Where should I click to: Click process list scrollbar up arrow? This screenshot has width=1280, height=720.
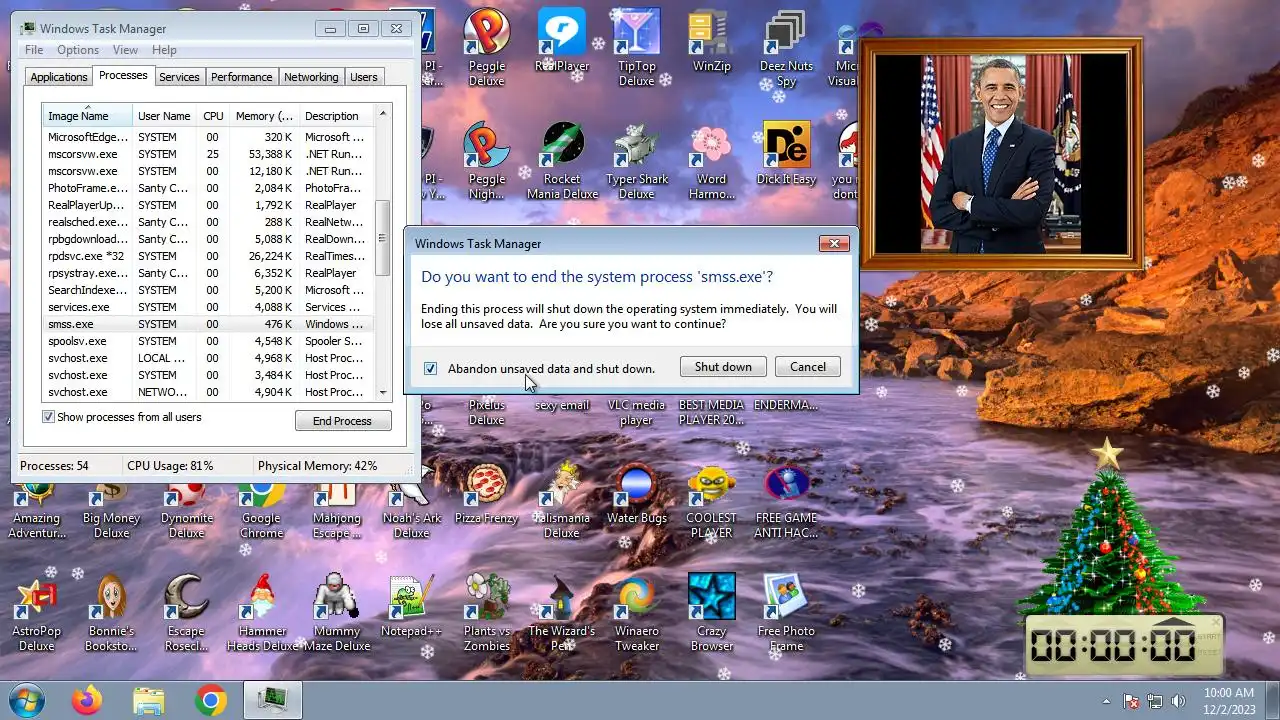click(382, 113)
